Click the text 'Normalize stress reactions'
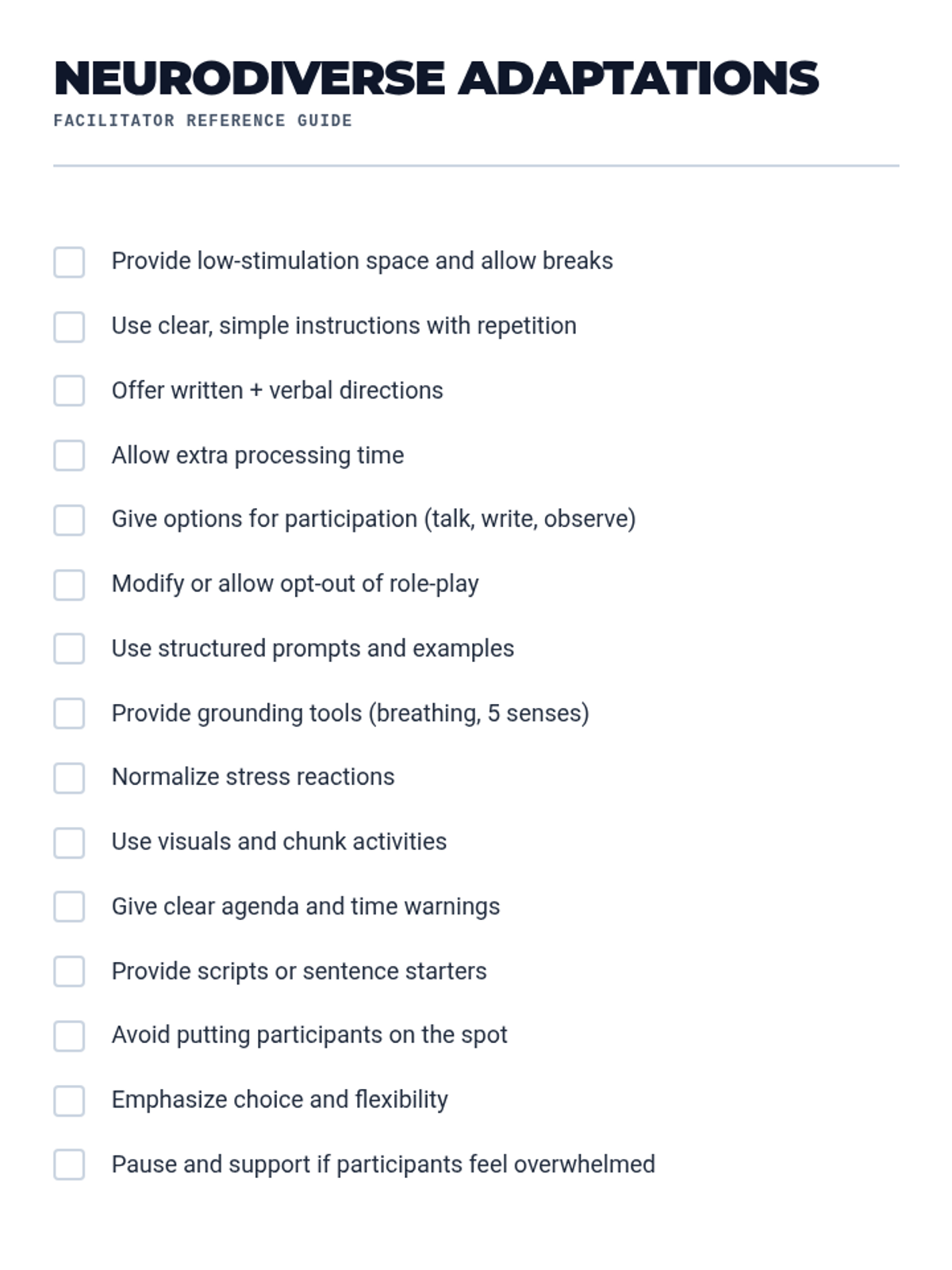The image size is (952, 1270). 253,777
